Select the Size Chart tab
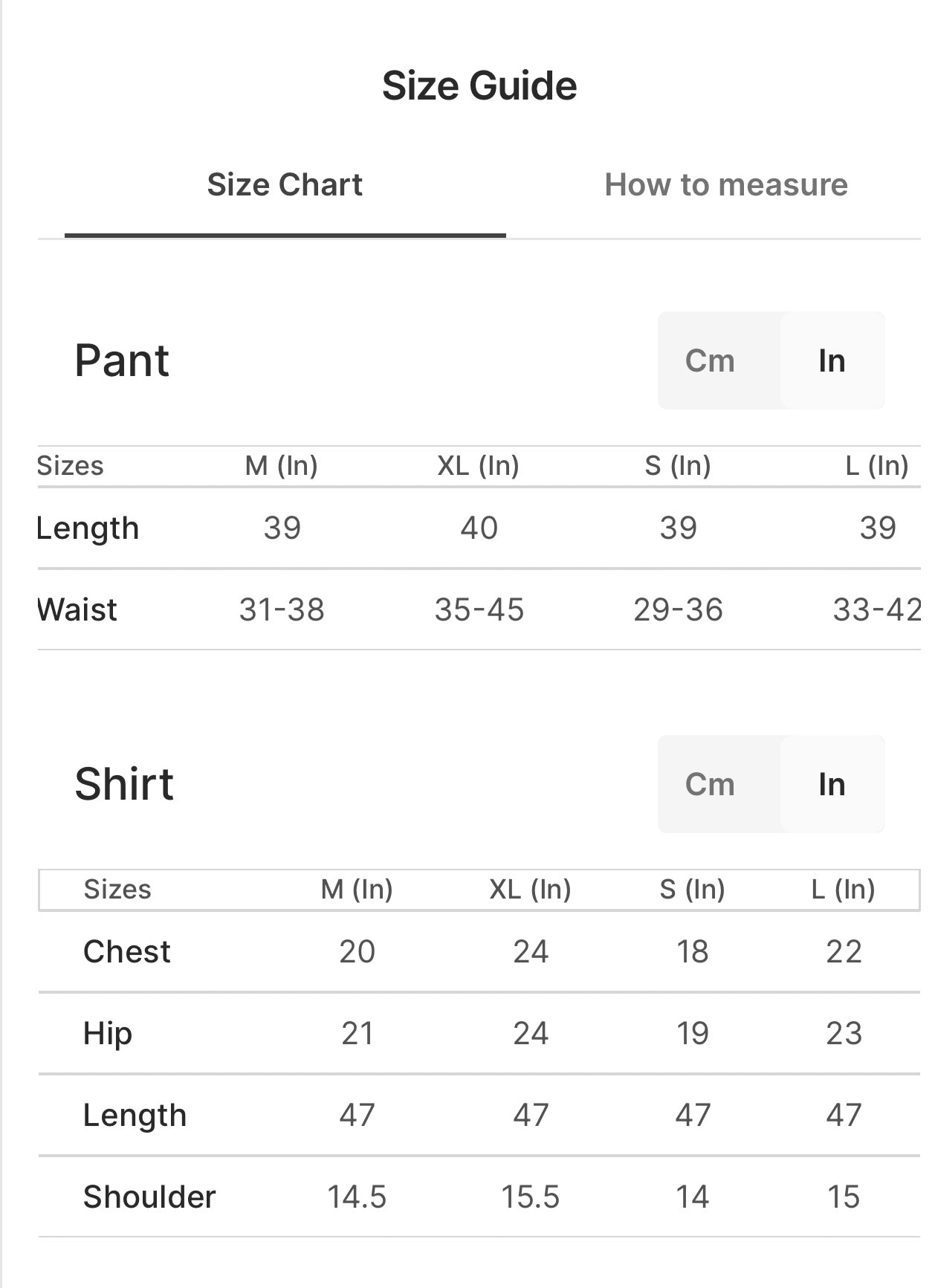Viewport: 935px width, 1288px height. point(285,184)
